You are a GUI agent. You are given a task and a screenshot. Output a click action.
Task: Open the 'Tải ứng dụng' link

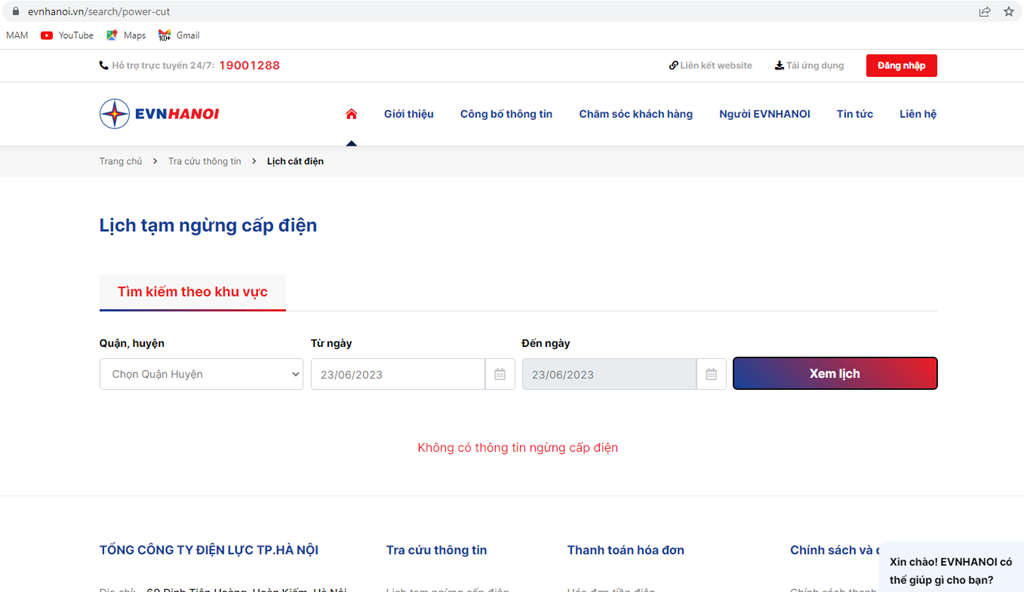(809, 65)
